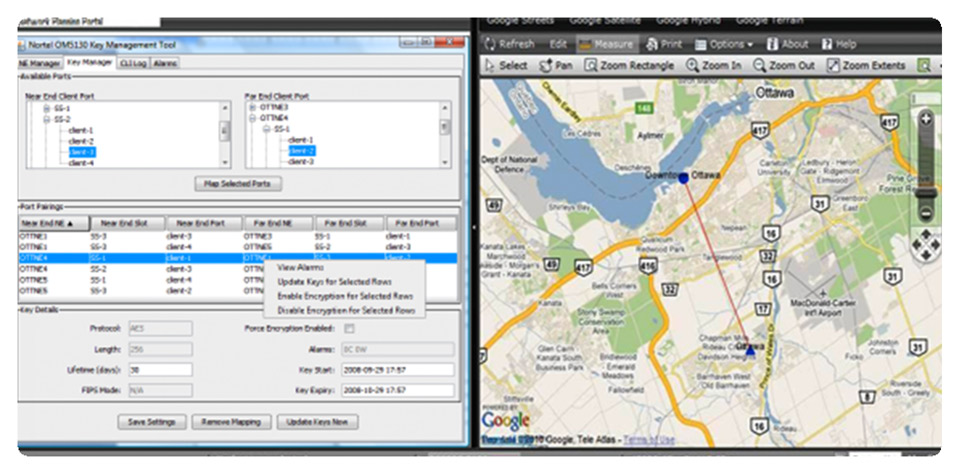Click the Far End tree scroll down arrow

coord(445,162)
